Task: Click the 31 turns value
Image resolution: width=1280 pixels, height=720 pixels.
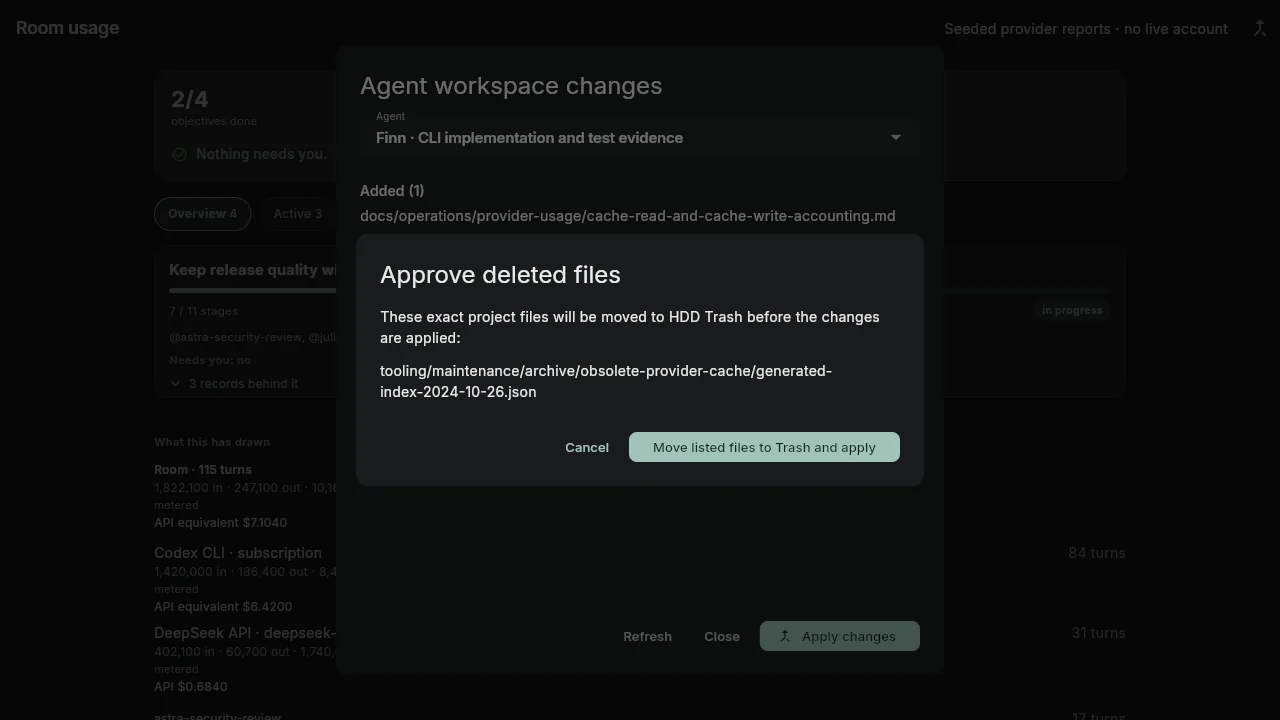Action: [1099, 633]
